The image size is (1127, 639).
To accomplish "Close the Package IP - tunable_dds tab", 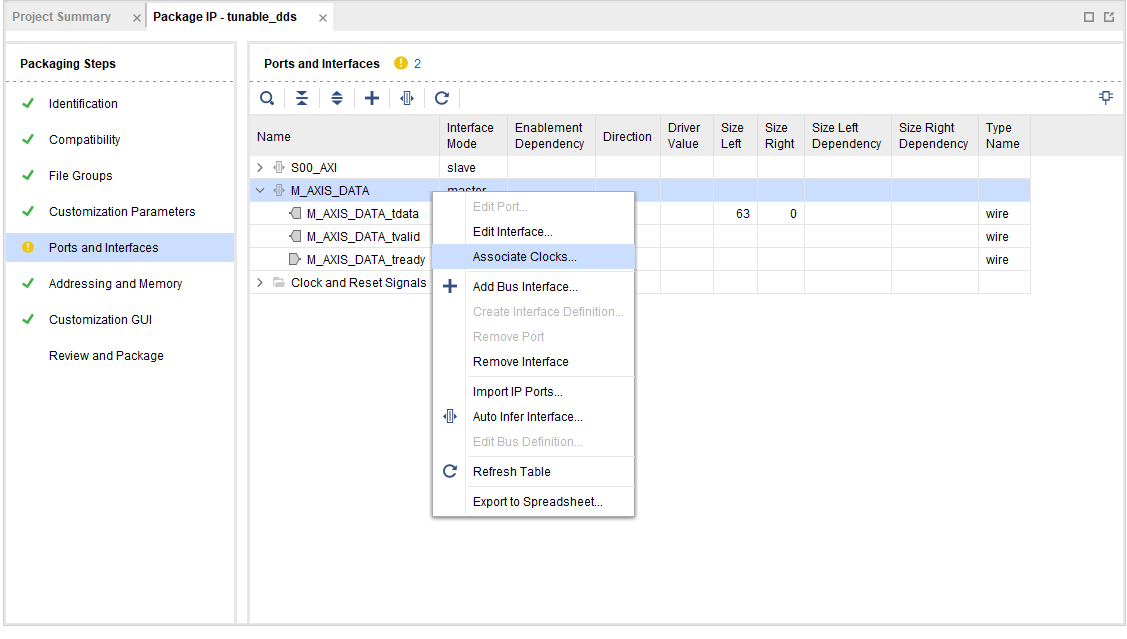I will [323, 18].
